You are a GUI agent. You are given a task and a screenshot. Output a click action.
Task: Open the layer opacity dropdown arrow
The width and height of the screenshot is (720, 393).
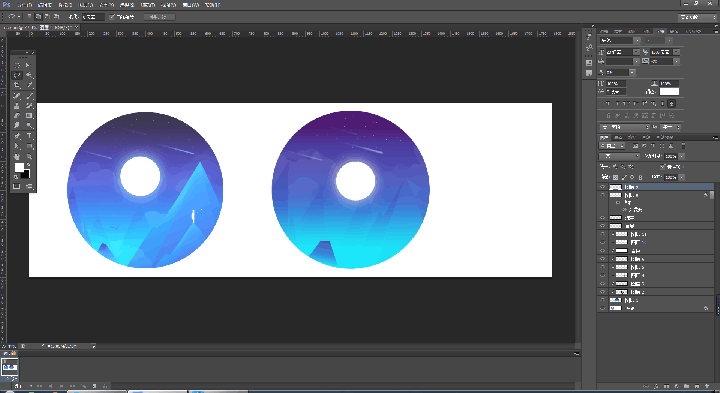682,156
